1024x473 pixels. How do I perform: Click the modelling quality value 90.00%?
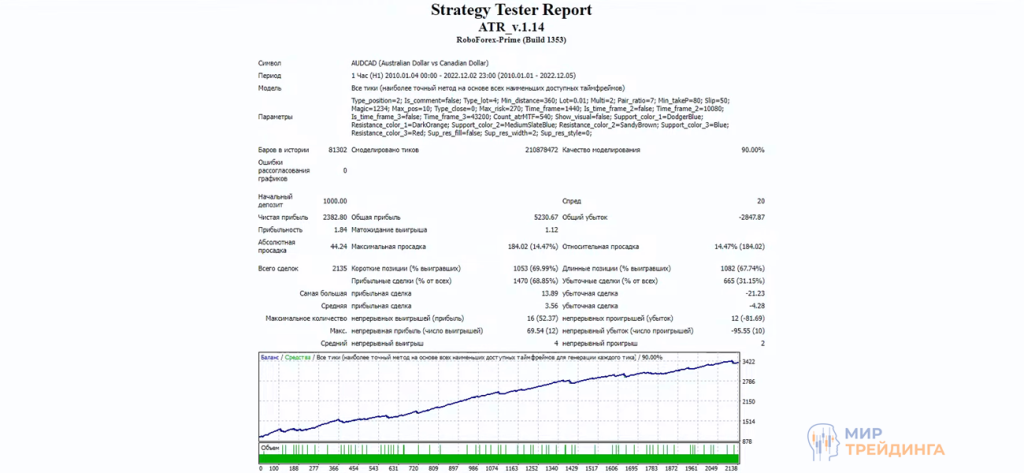752,150
